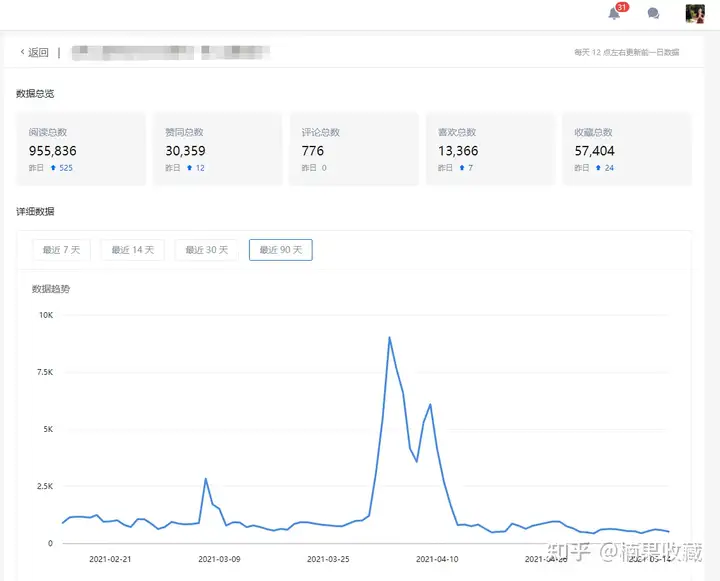Click the 2021-03-09 x-axis date label

click(219, 559)
